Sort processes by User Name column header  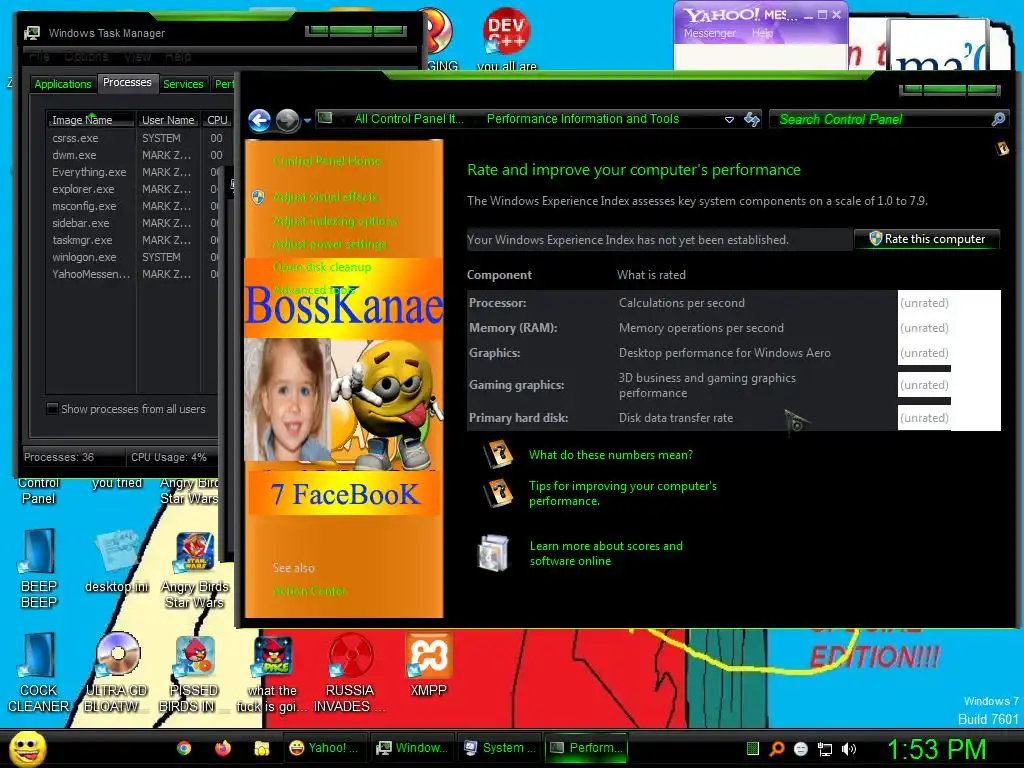(168, 120)
